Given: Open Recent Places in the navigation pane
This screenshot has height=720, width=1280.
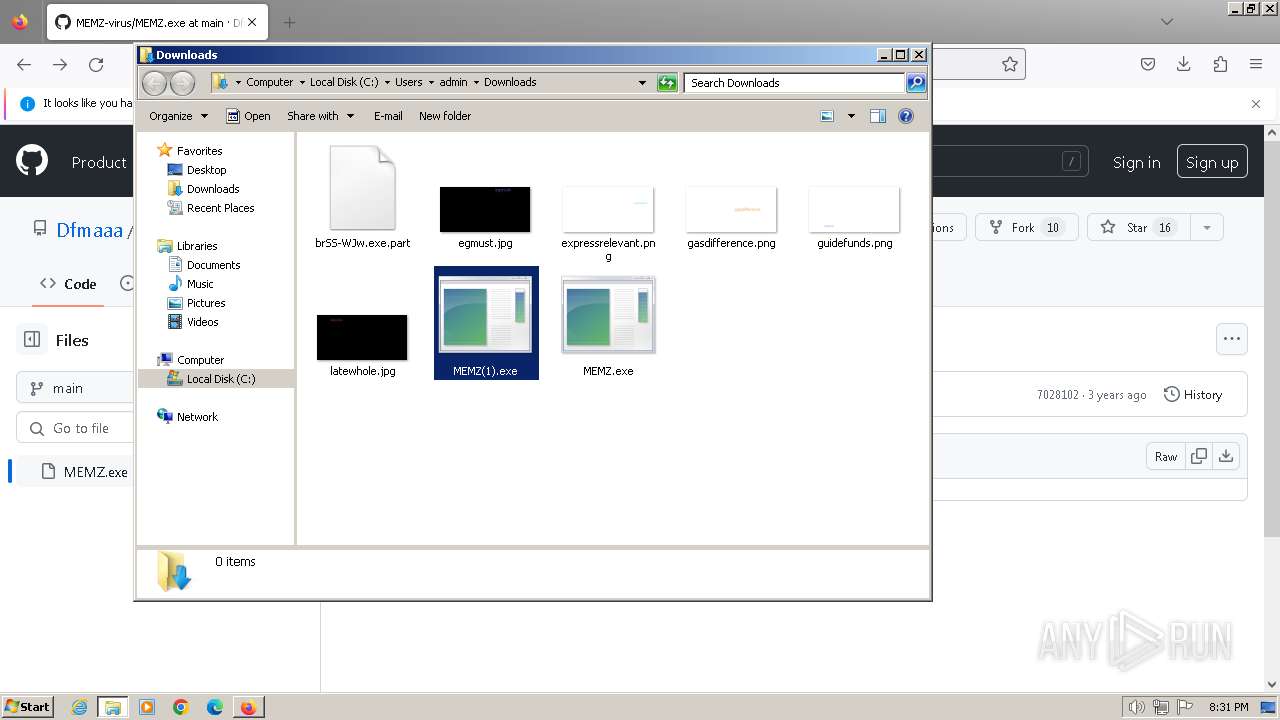Looking at the screenshot, I should (x=220, y=208).
